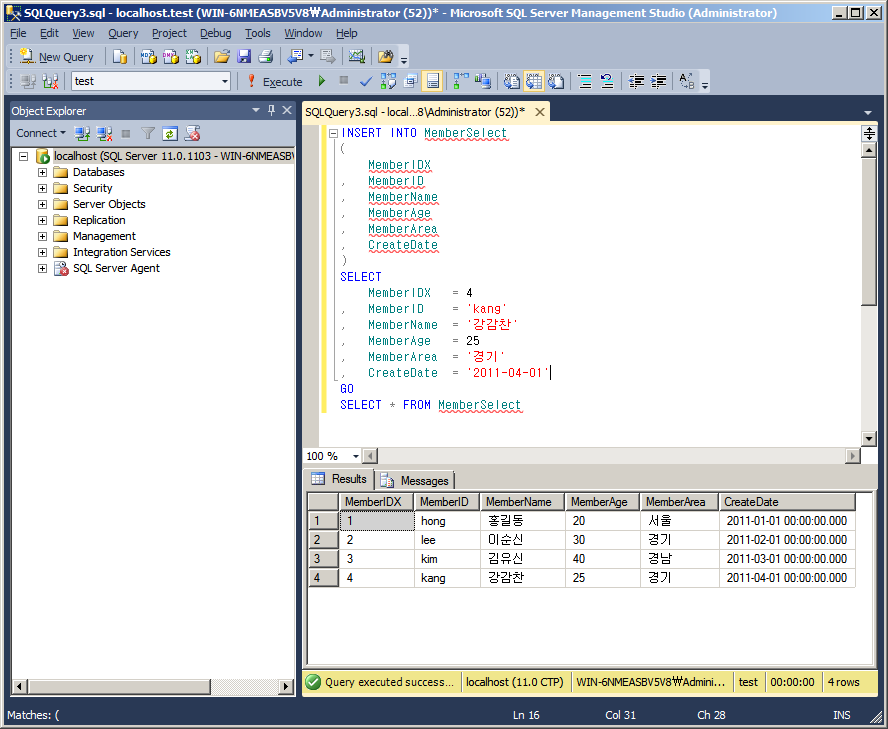Screen dimensions: 888x729
Task: Close the Object Explorer panel
Action: (287, 110)
